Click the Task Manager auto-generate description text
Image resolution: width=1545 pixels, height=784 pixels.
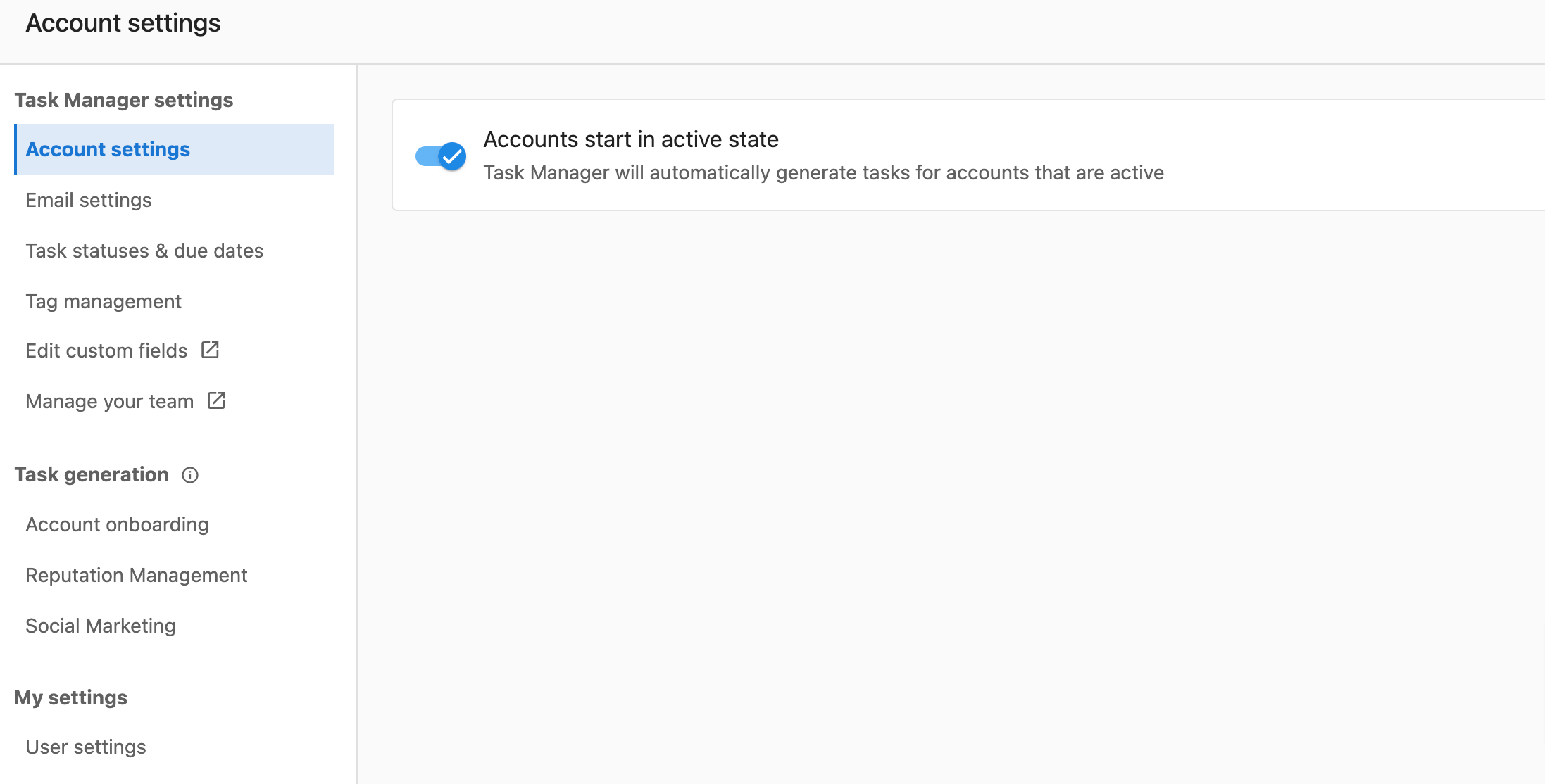824,172
